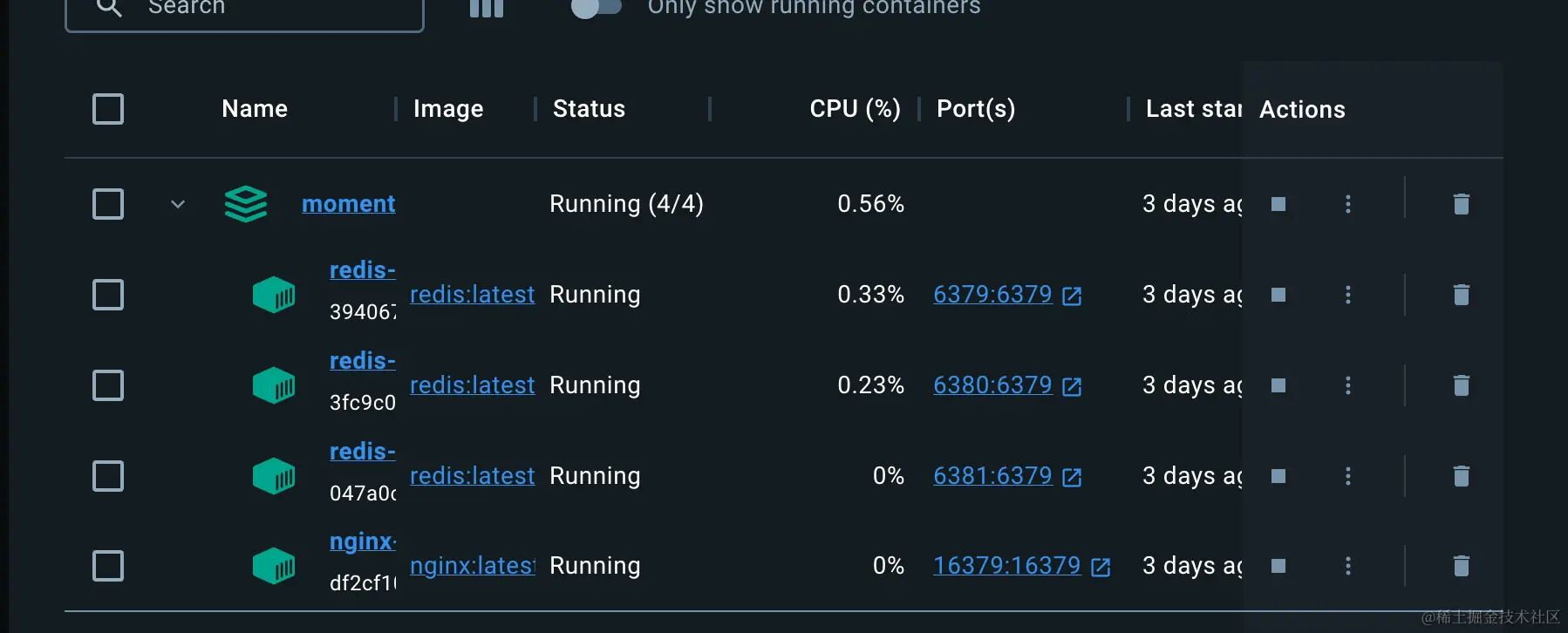Click the 0.23% CPU value
The image size is (1568, 633).
pyautogui.click(x=871, y=385)
